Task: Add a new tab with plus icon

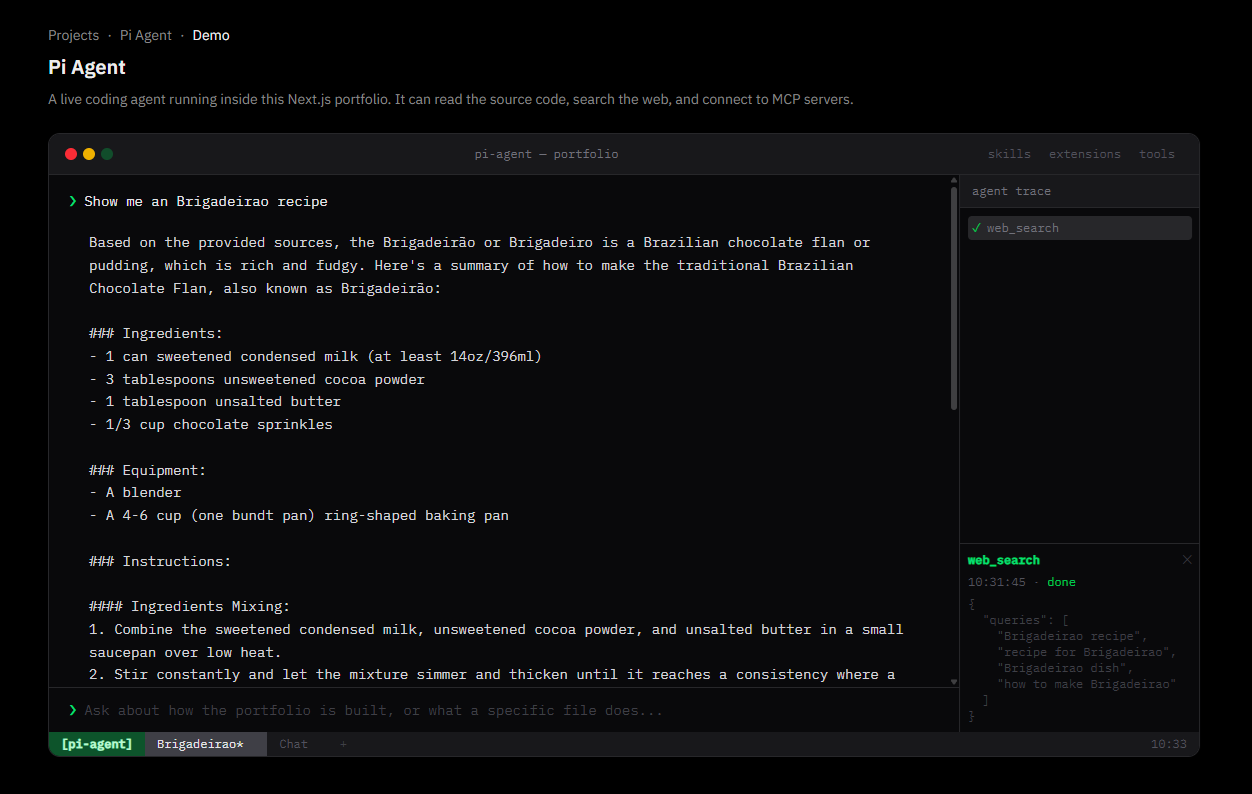Action: click(343, 744)
